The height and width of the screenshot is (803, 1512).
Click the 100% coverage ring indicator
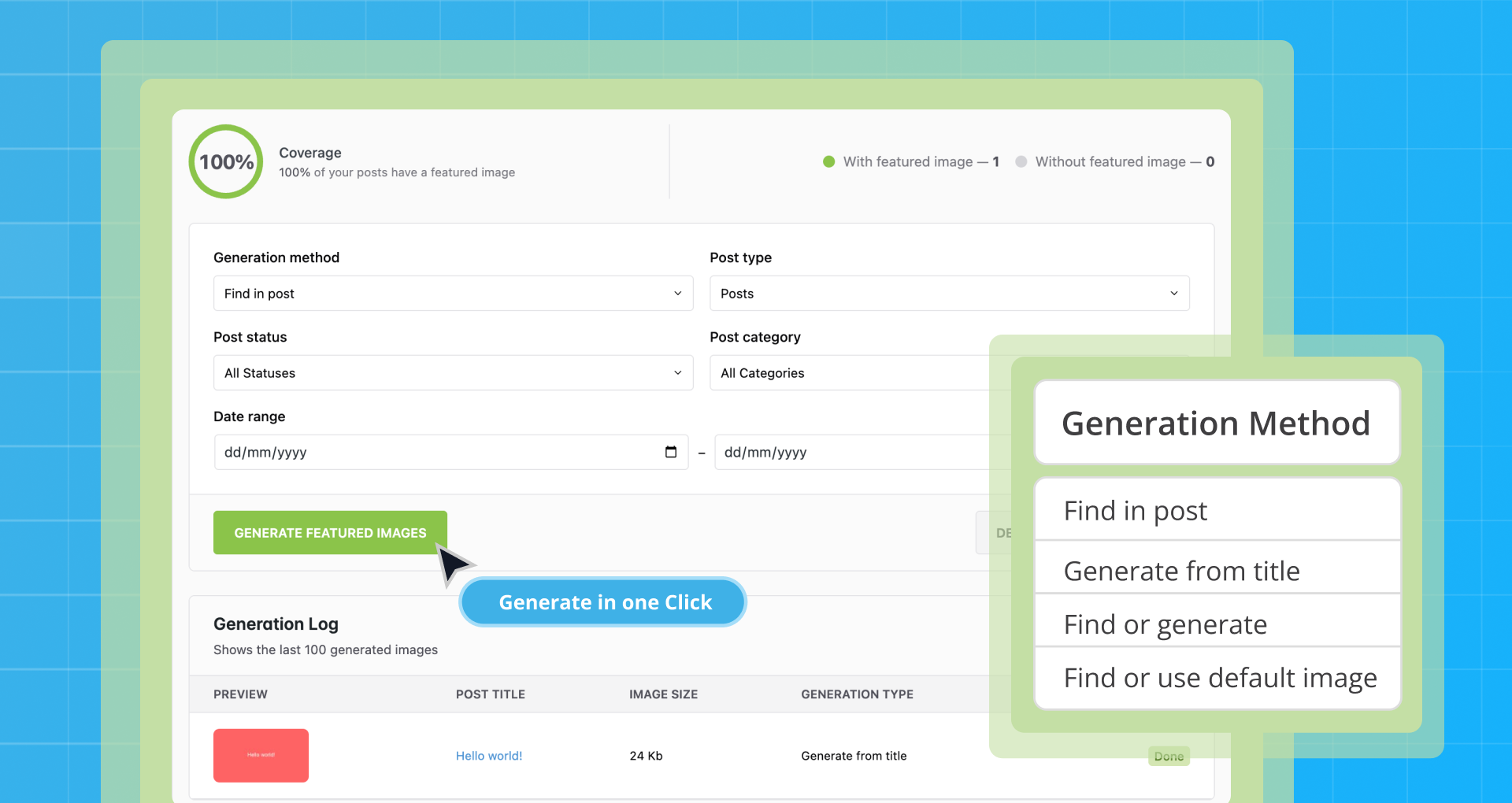click(225, 161)
